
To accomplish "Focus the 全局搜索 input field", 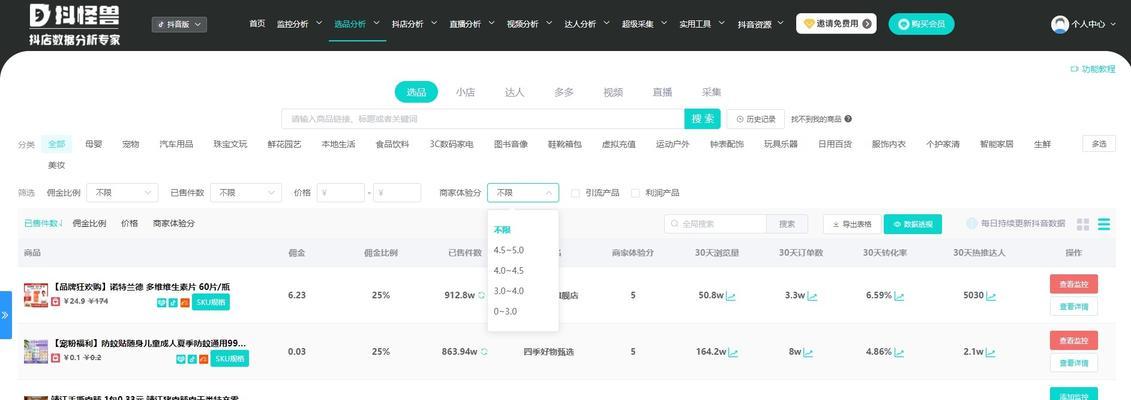I will (716, 224).
